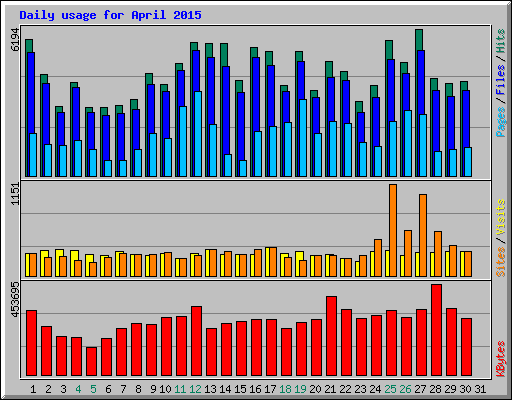The height and width of the screenshot is (400, 512).
Task: Click day label 10 on the x-axis
Action: [165, 389]
